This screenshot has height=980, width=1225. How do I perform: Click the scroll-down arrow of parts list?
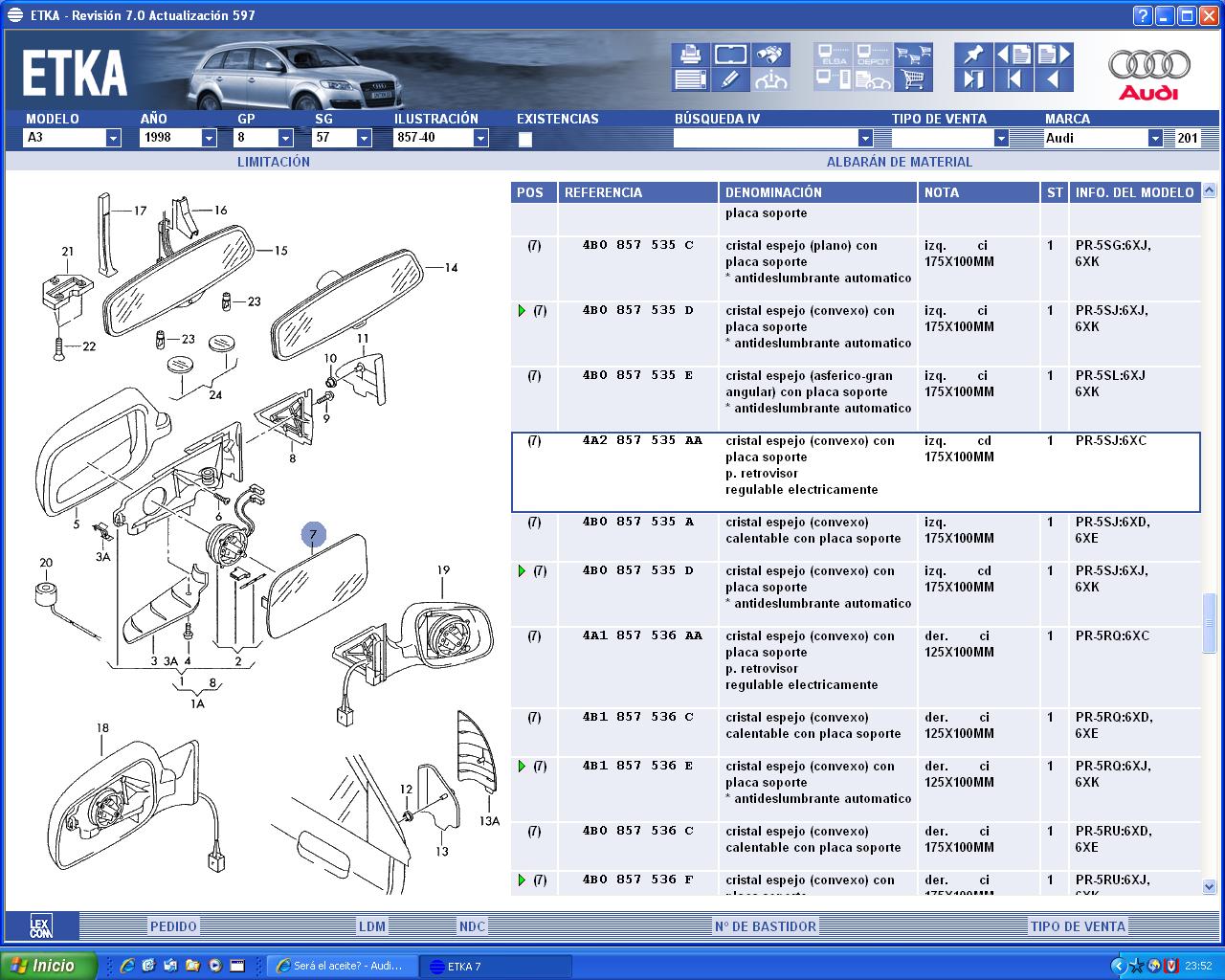point(1209,887)
